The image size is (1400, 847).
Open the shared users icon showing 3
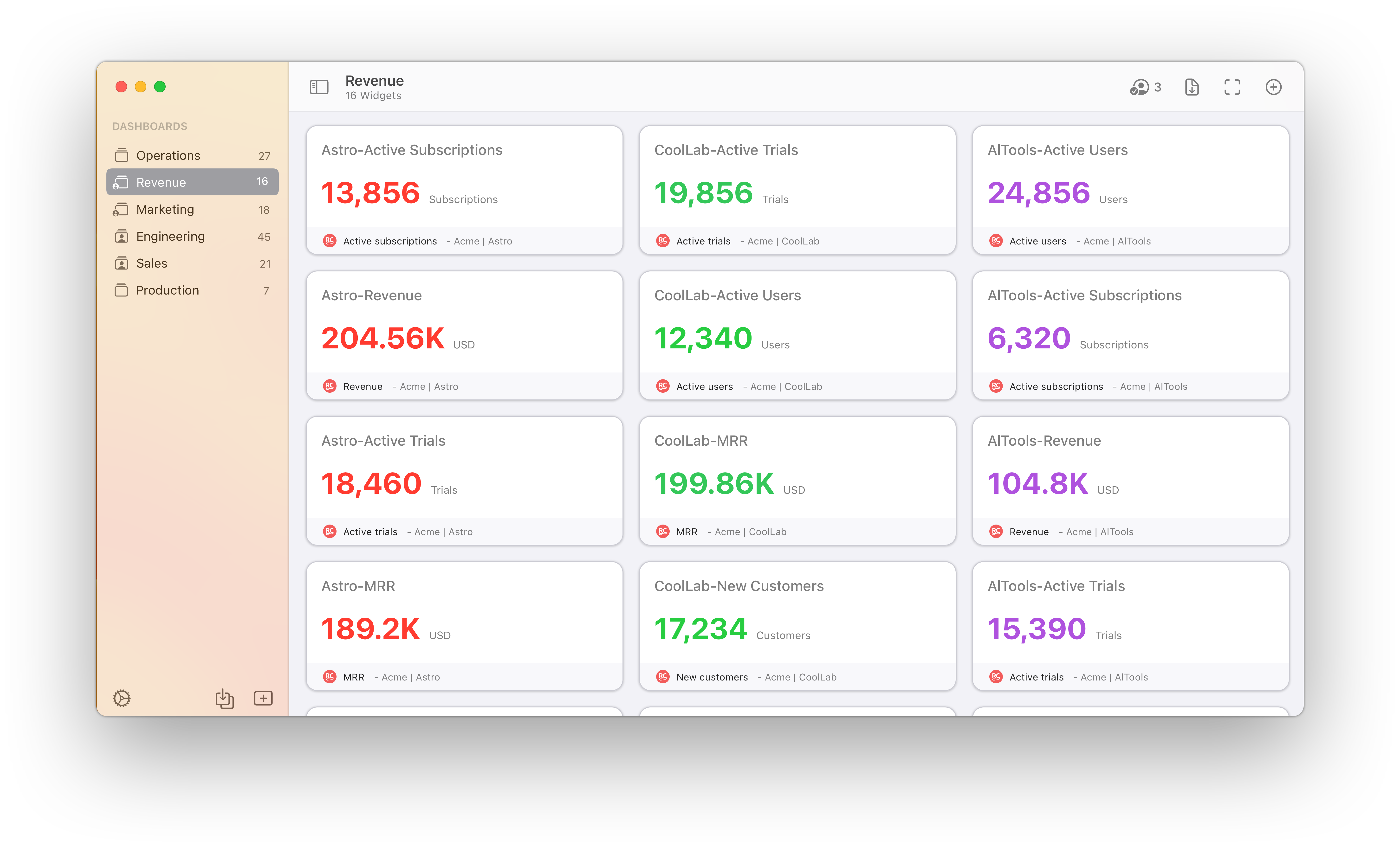[1144, 87]
